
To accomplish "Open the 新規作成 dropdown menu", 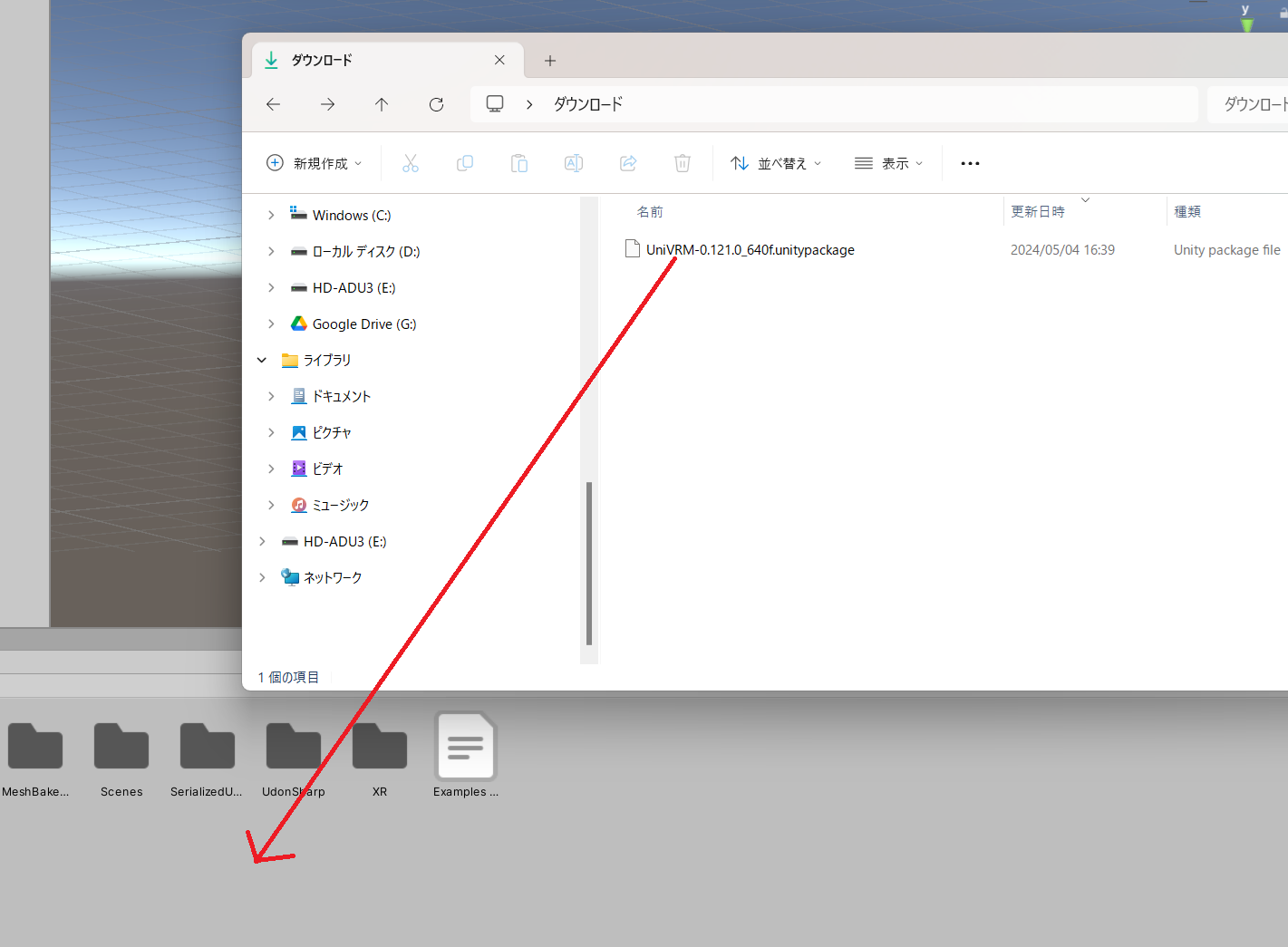I will tap(314, 163).
